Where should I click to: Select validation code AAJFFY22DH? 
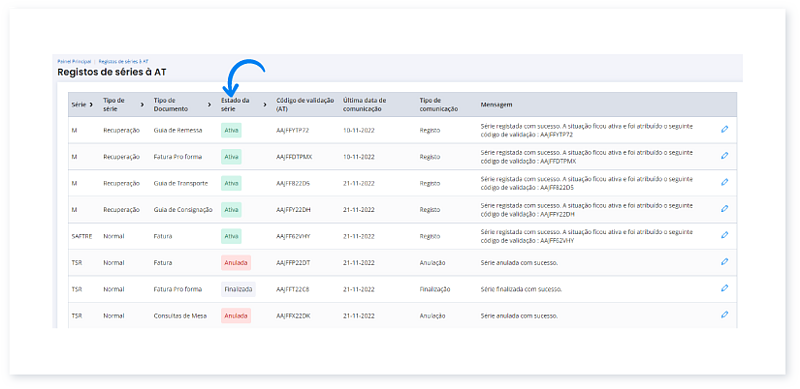tap(293, 210)
